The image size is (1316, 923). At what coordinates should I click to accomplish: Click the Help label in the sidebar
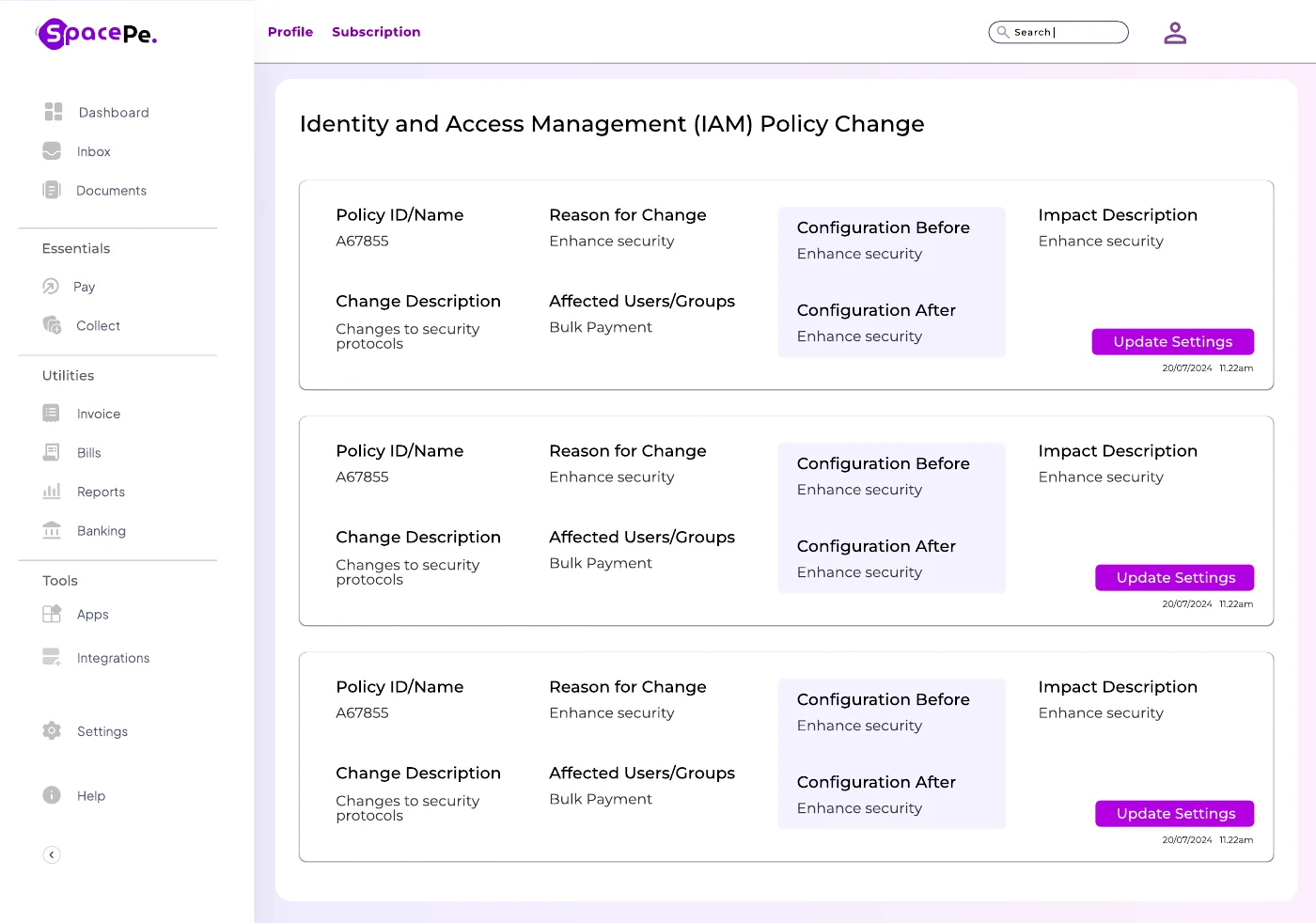click(x=91, y=796)
